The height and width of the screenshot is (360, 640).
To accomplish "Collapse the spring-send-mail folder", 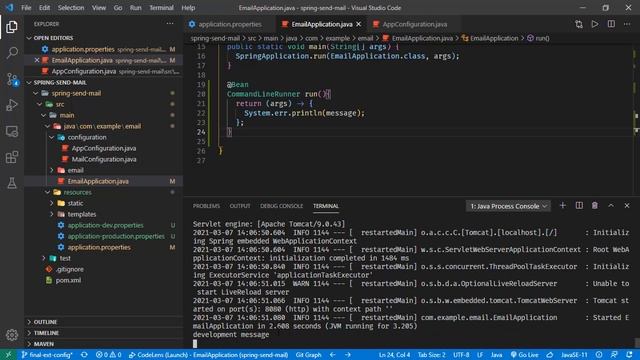I will pos(36,93).
